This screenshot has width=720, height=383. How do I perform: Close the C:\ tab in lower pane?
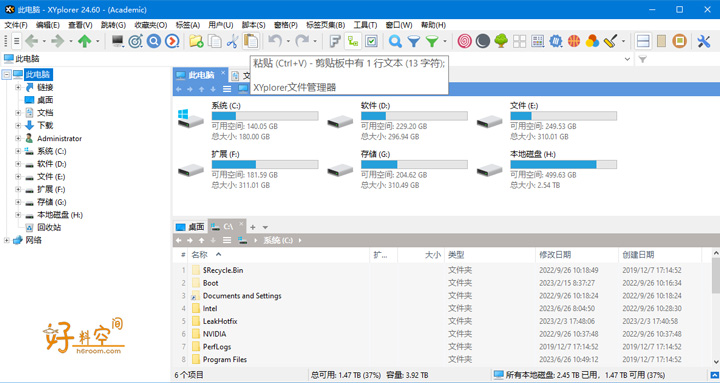[241, 224]
